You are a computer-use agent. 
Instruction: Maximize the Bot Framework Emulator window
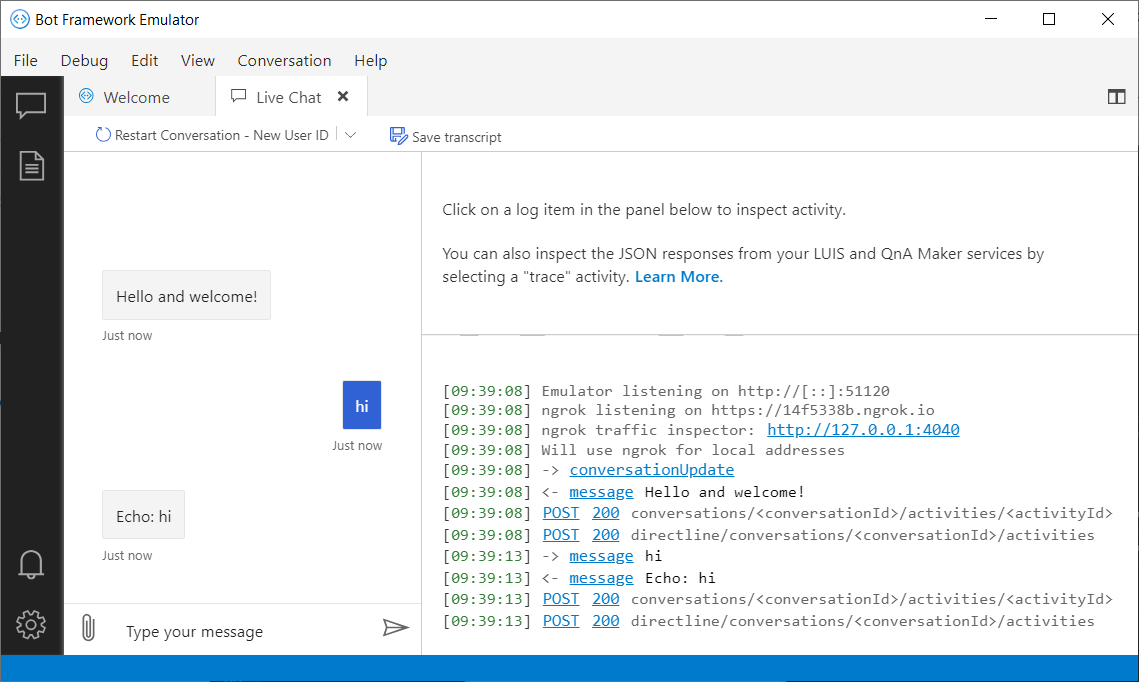[x=1049, y=19]
